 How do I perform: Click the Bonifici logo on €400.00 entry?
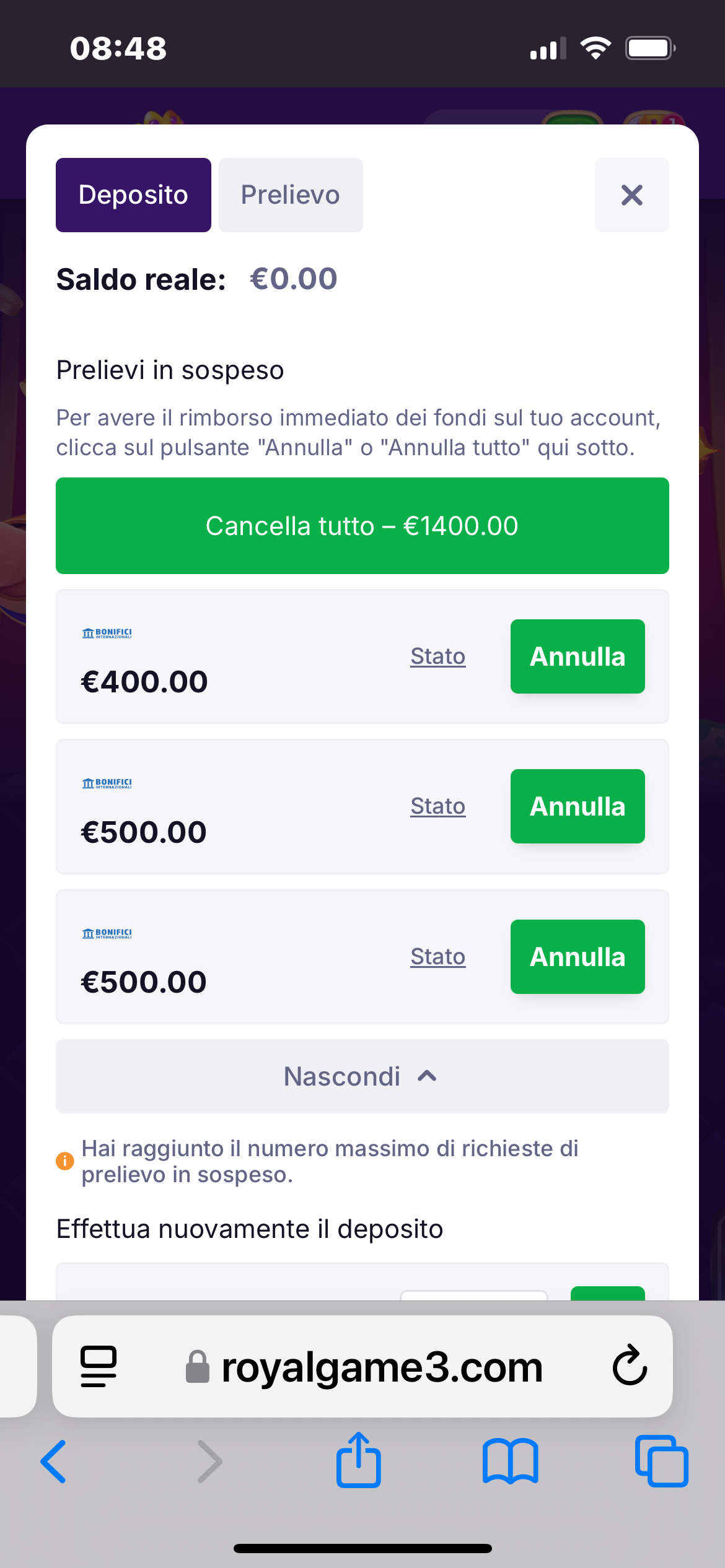click(x=107, y=633)
